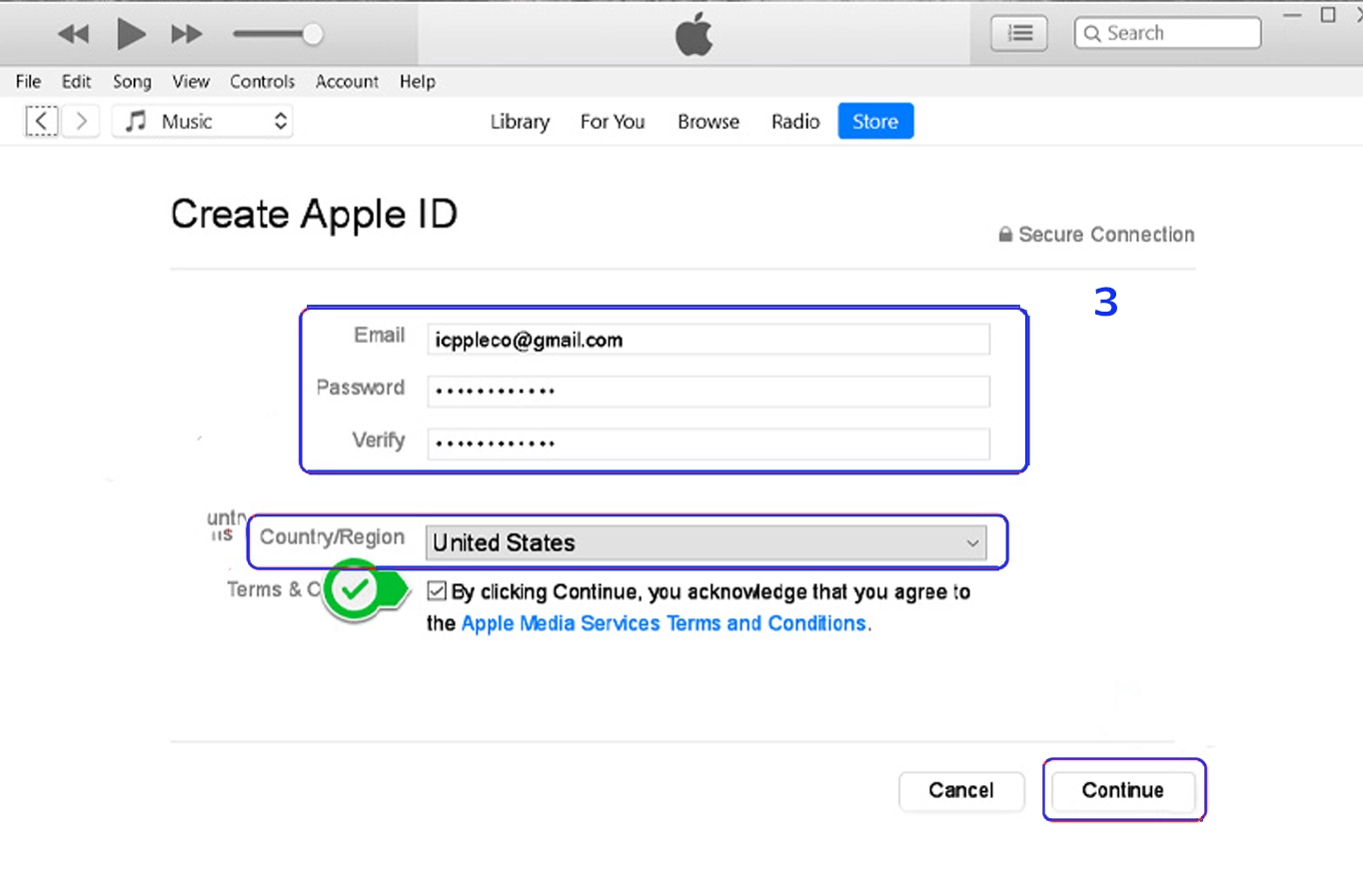Minimize the iTunes window

(1292, 15)
